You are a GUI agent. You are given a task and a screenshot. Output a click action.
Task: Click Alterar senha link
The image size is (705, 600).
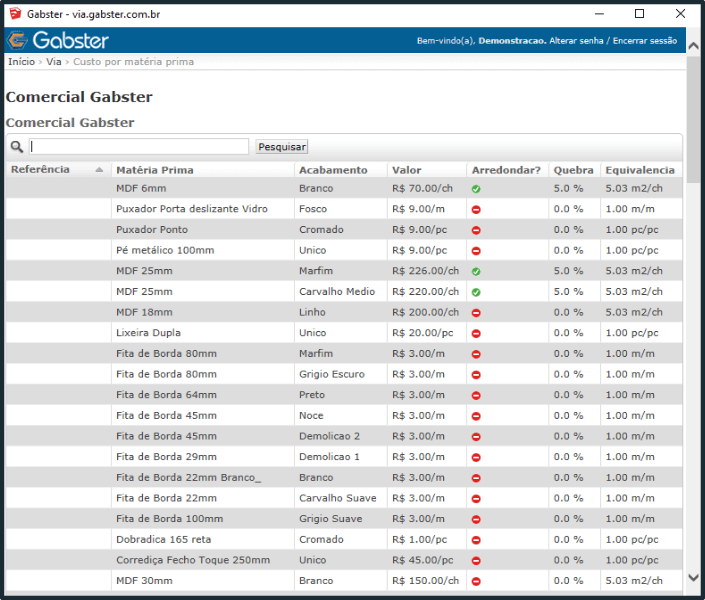tap(576, 40)
